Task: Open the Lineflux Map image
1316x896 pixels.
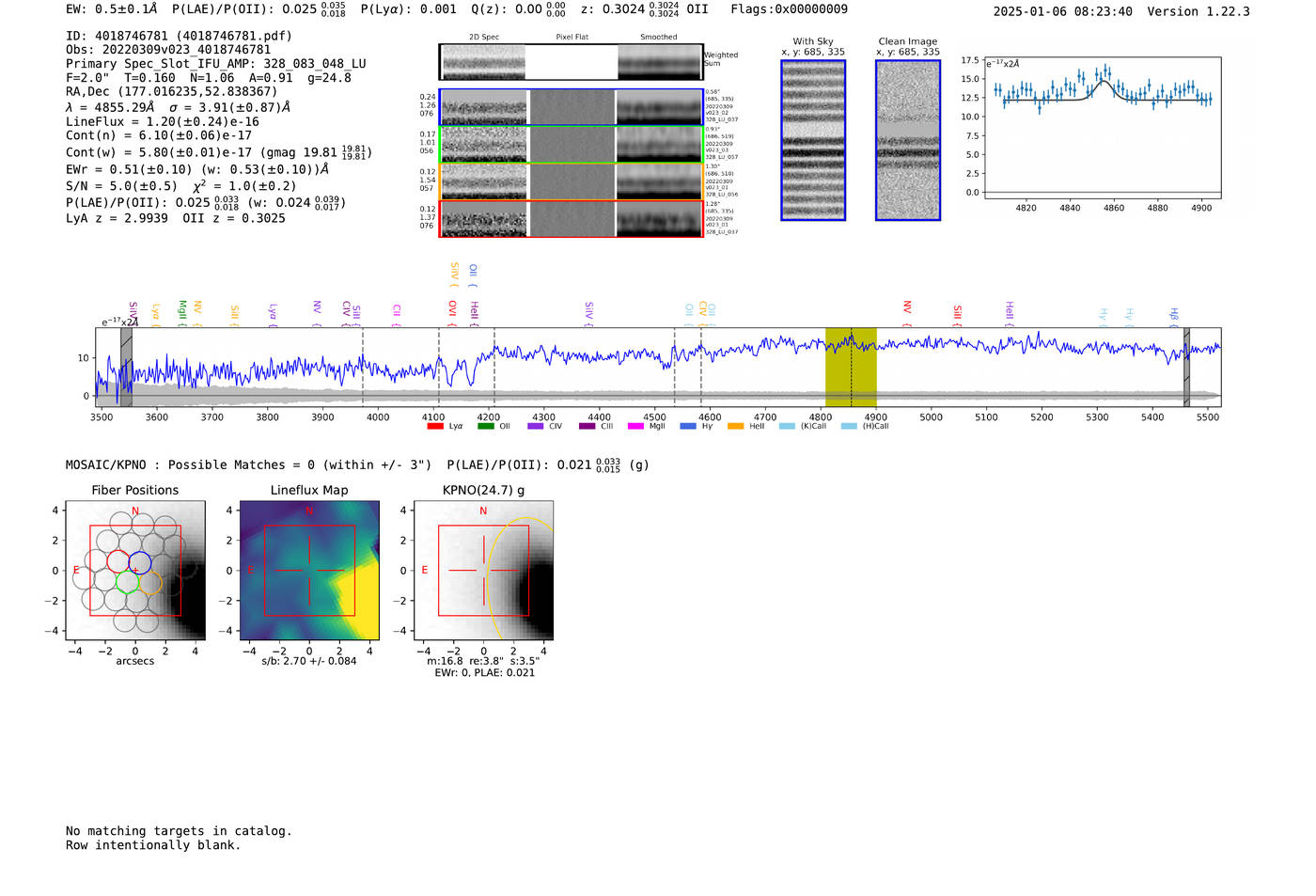Action: click(x=309, y=571)
